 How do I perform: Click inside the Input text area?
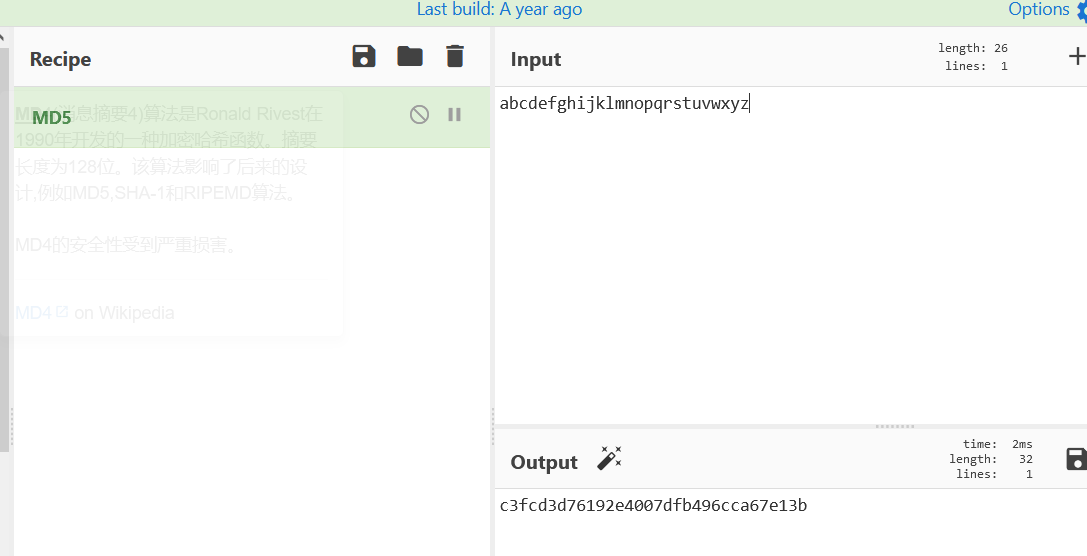point(791,254)
